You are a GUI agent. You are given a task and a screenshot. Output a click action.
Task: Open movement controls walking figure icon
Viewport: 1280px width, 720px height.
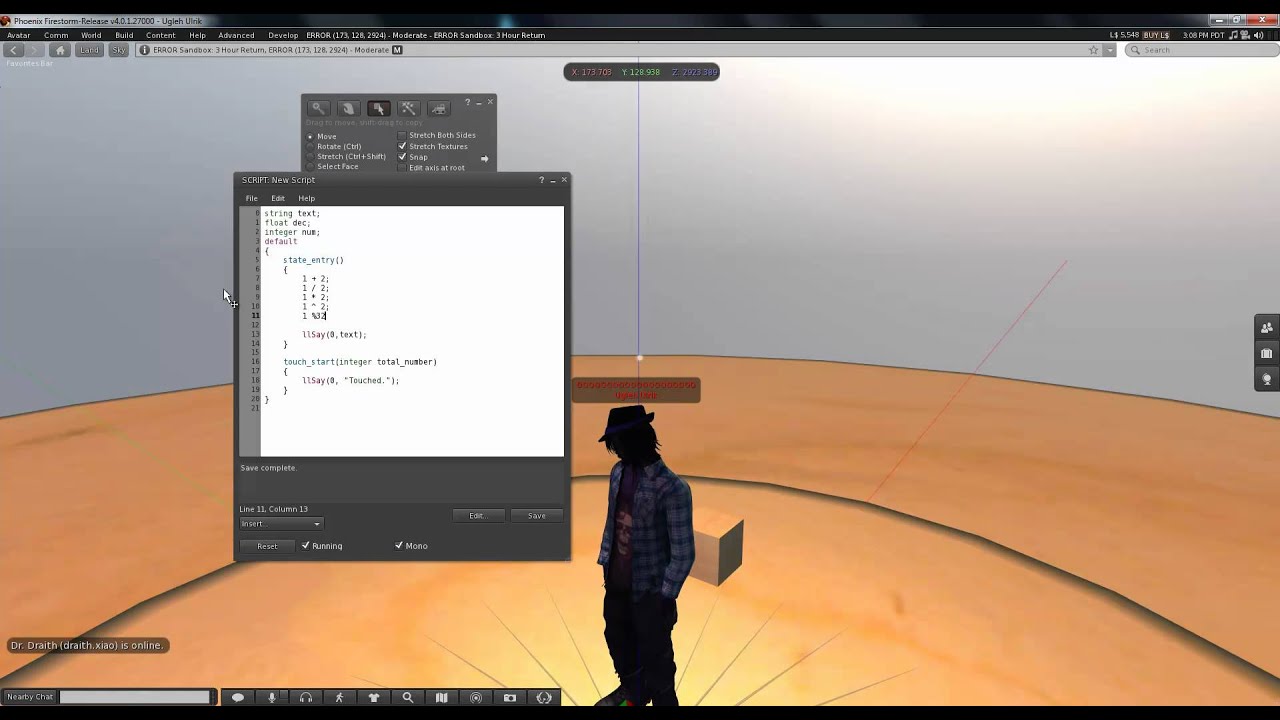[340, 698]
